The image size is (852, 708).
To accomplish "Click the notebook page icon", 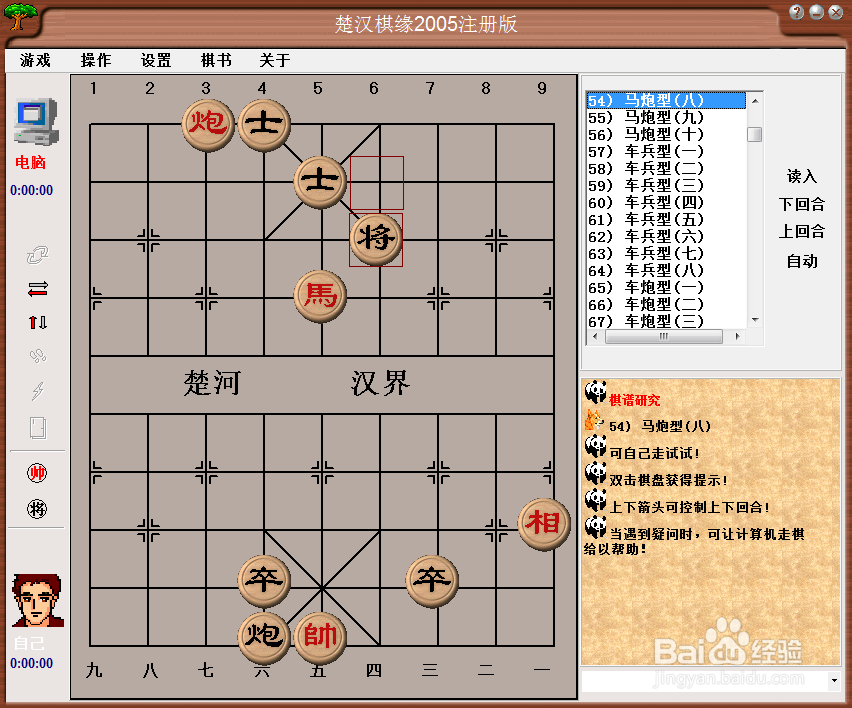I will (37, 428).
